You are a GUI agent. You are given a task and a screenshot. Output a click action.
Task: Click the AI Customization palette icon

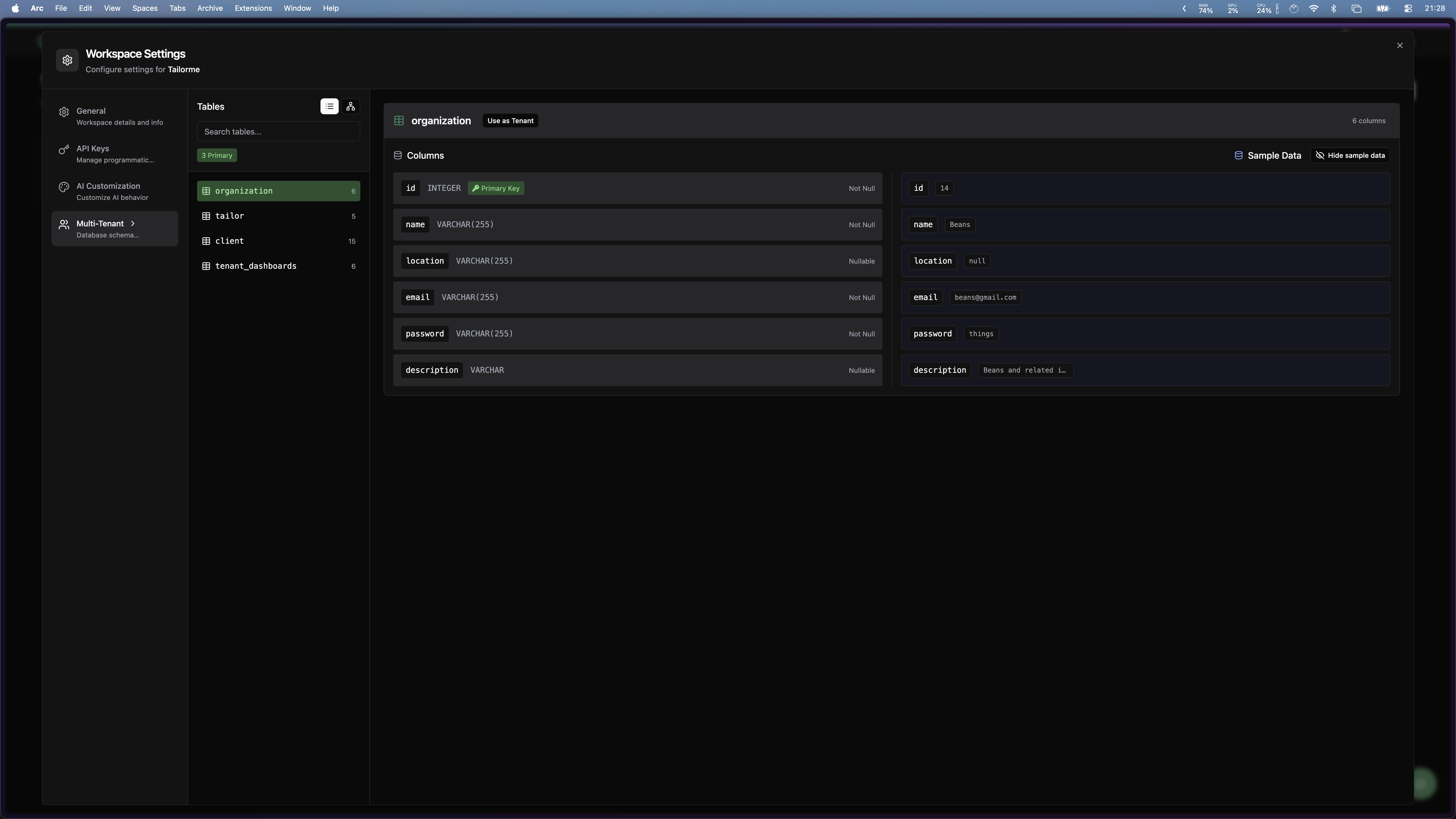point(64,187)
